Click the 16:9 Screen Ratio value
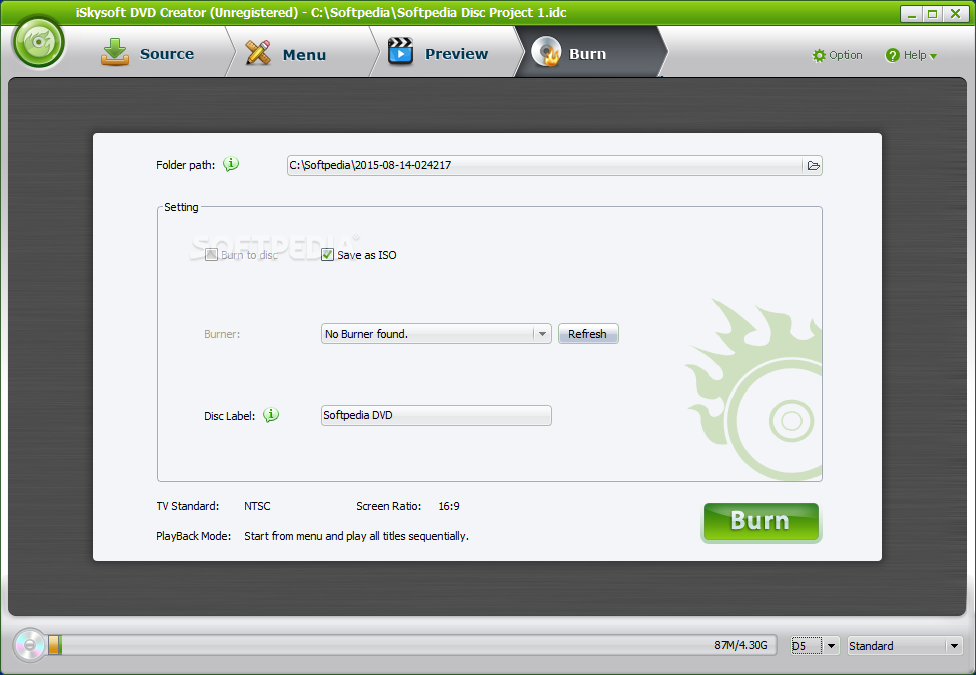Viewport: 976px width, 675px height. (x=449, y=506)
